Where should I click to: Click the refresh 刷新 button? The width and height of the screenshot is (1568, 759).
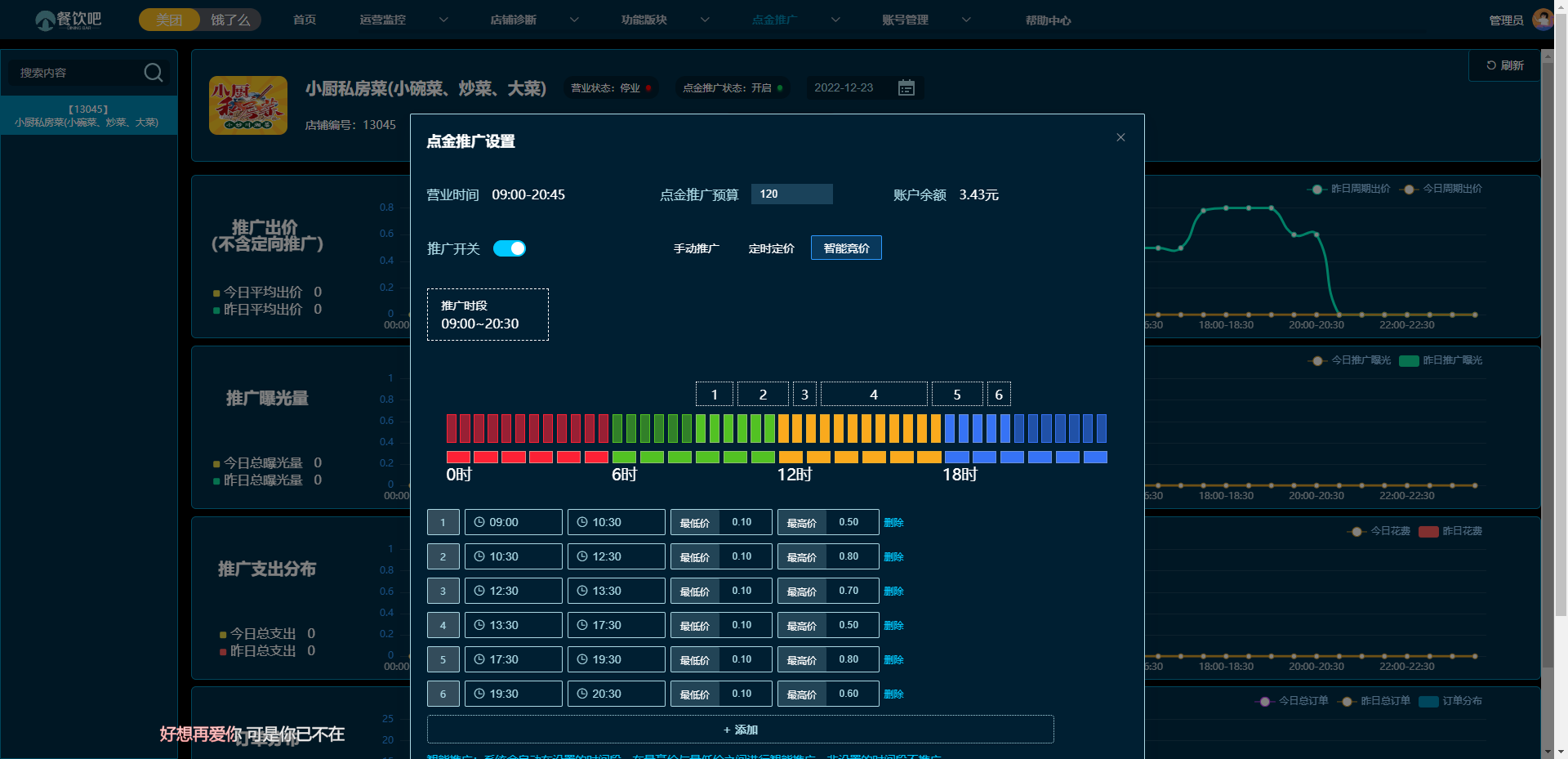[1504, 65]
